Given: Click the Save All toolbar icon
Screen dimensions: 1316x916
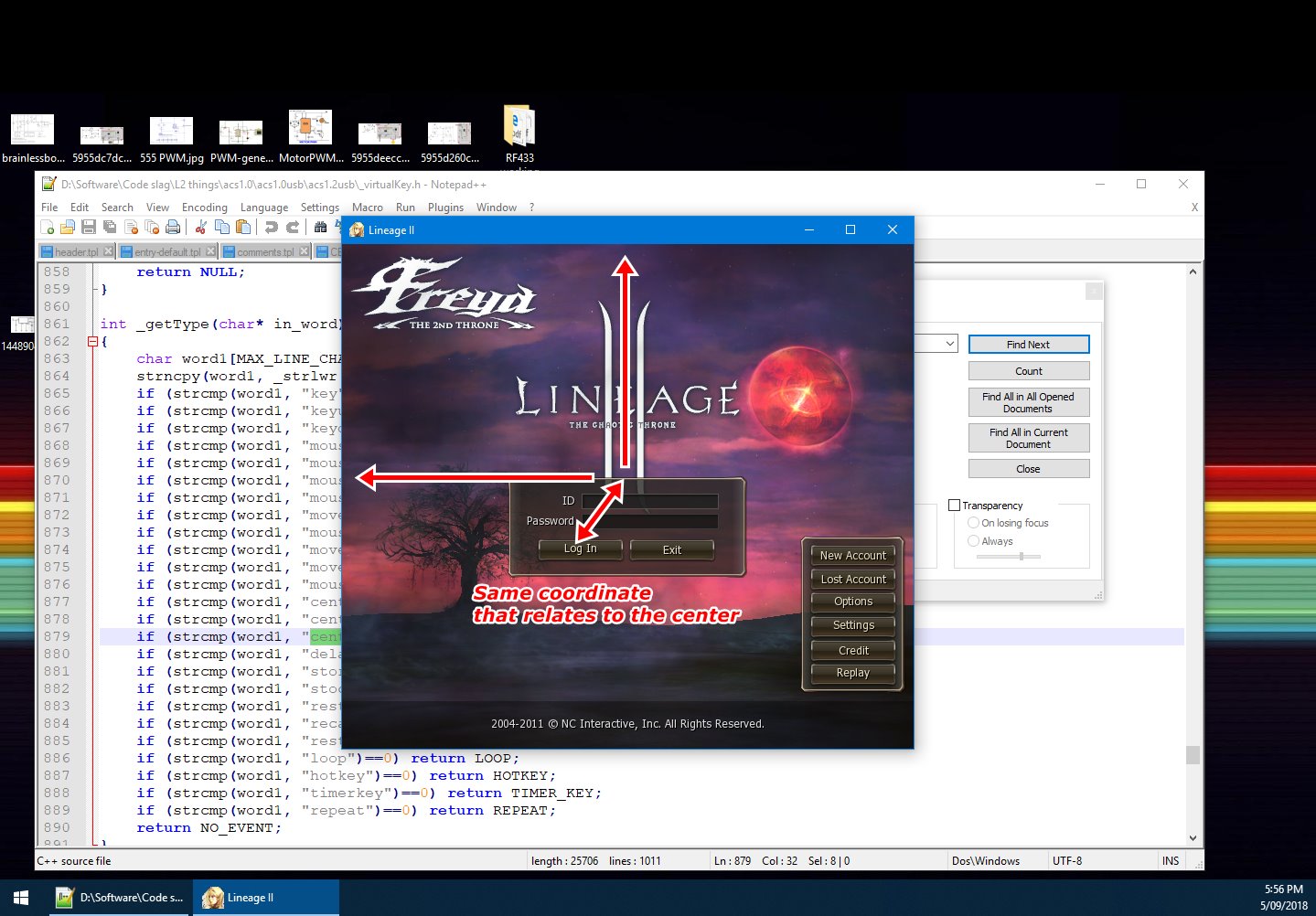Looking at the screenshot, I should pos(110,228).
